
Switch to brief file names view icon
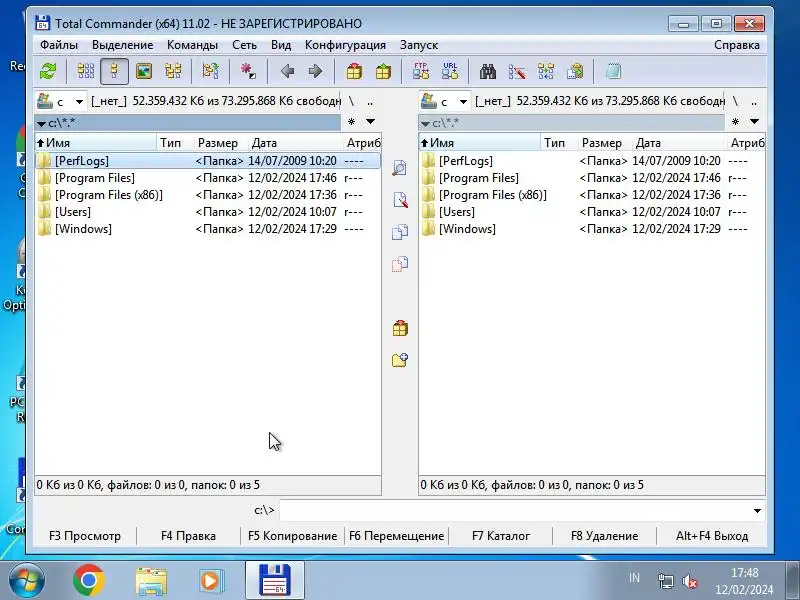click(x=86, y=71)
